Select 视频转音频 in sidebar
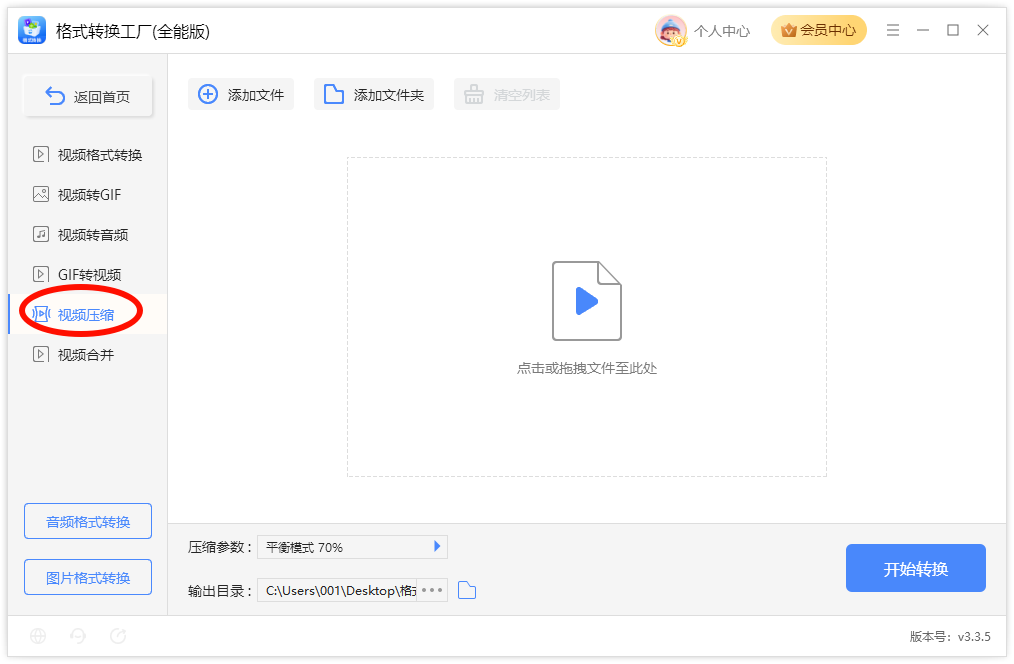This screenshot has height=664, width=1014. click(x=87, y=235)
